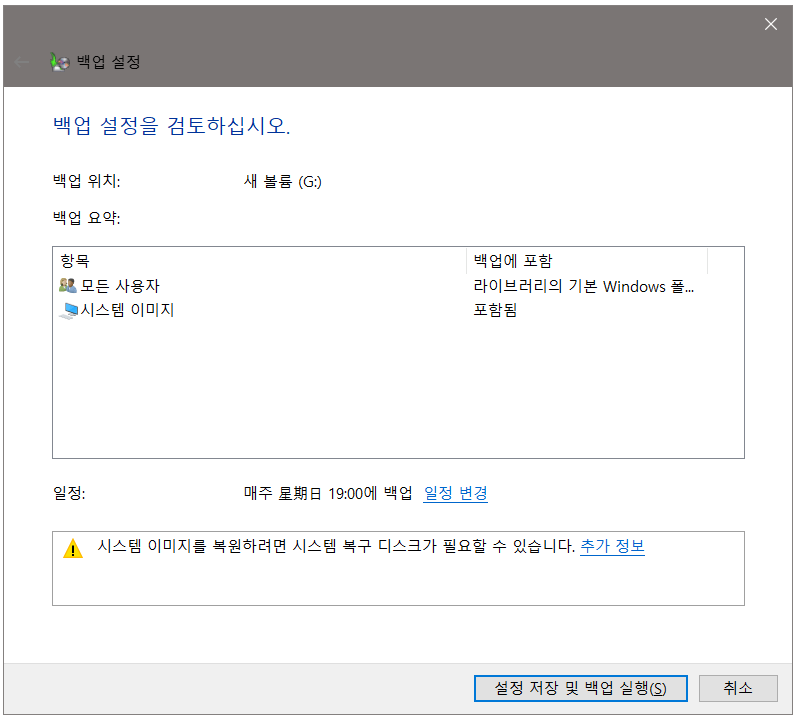Close the backup settings dialog
This screenshot has height=718, width=798.
click(x=770, y=24)
